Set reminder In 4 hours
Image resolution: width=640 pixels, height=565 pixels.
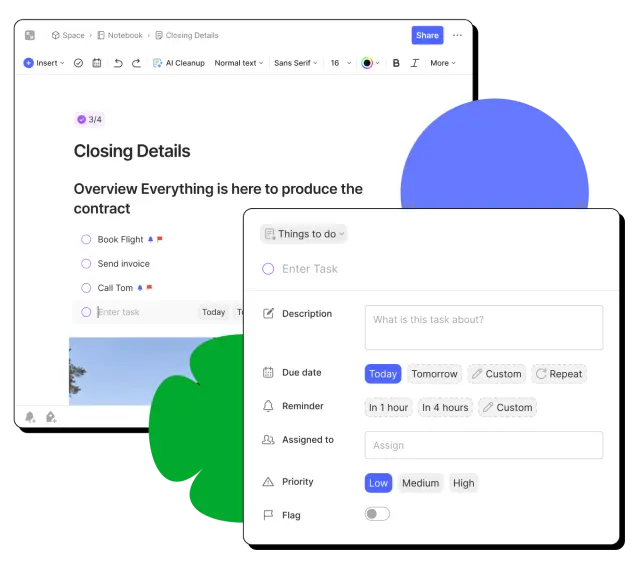click(445, 407)
